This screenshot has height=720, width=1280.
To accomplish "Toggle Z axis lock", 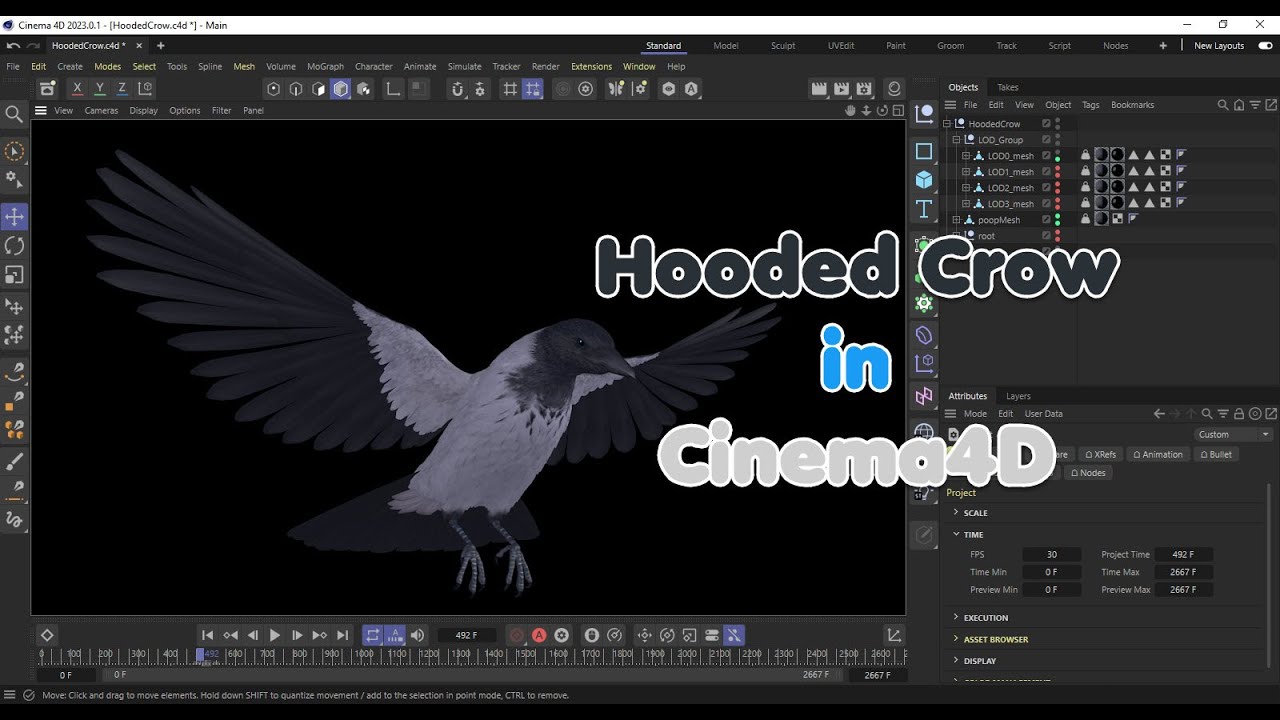I will tap(122, 89).
